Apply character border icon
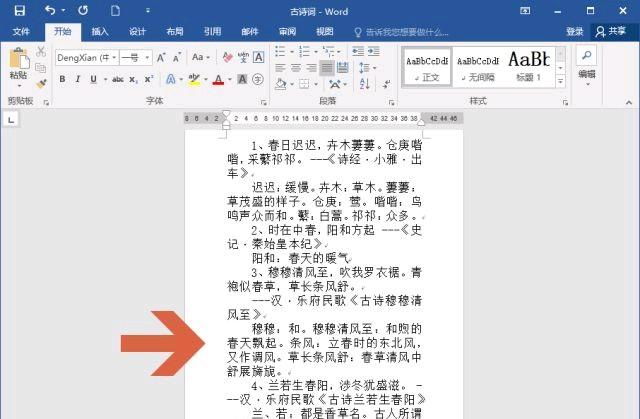 [x=258, y=57]
